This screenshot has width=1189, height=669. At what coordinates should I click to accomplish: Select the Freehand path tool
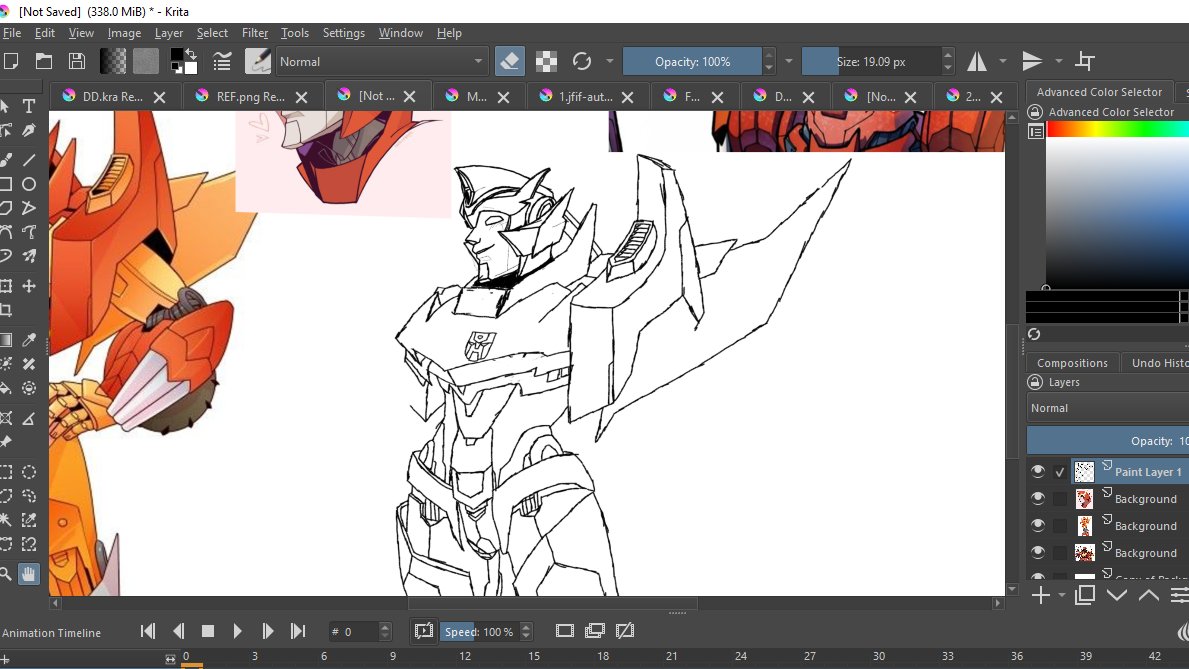29,232
